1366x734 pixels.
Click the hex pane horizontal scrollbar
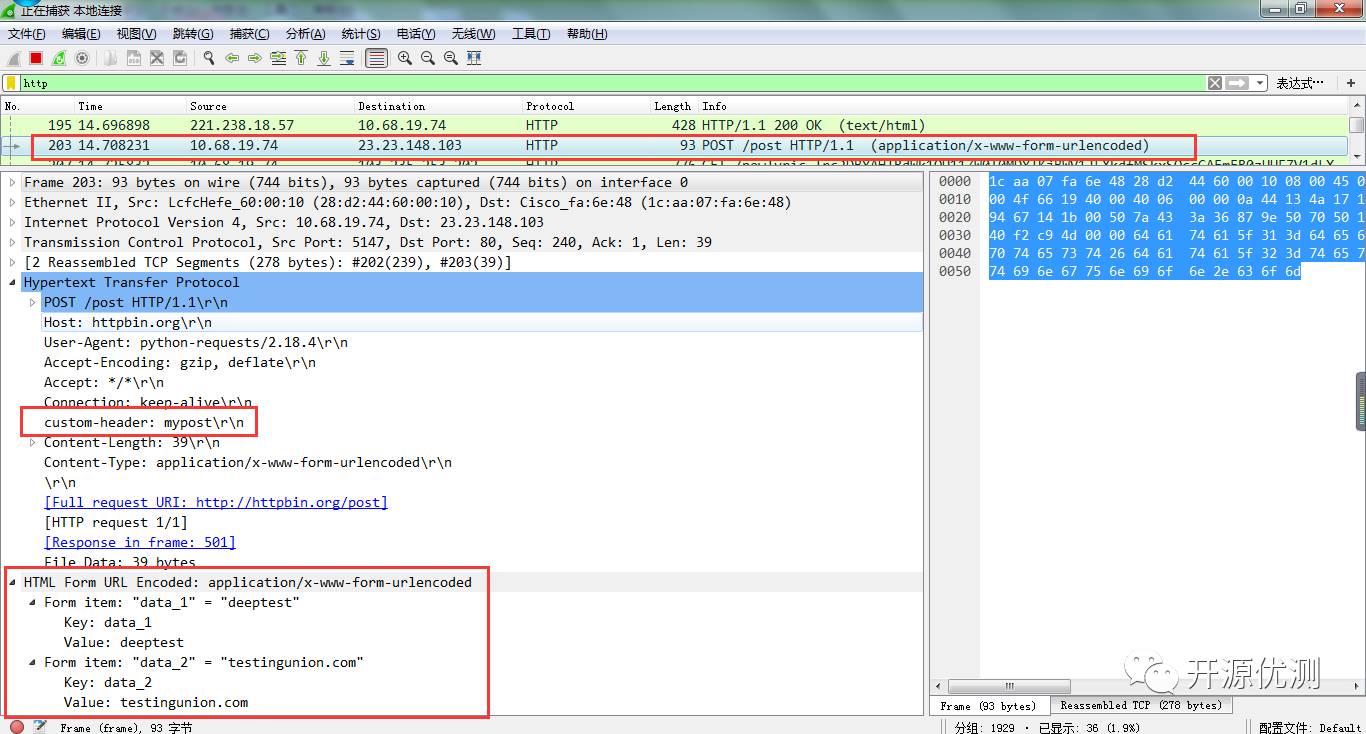(x=1010, y=687)
